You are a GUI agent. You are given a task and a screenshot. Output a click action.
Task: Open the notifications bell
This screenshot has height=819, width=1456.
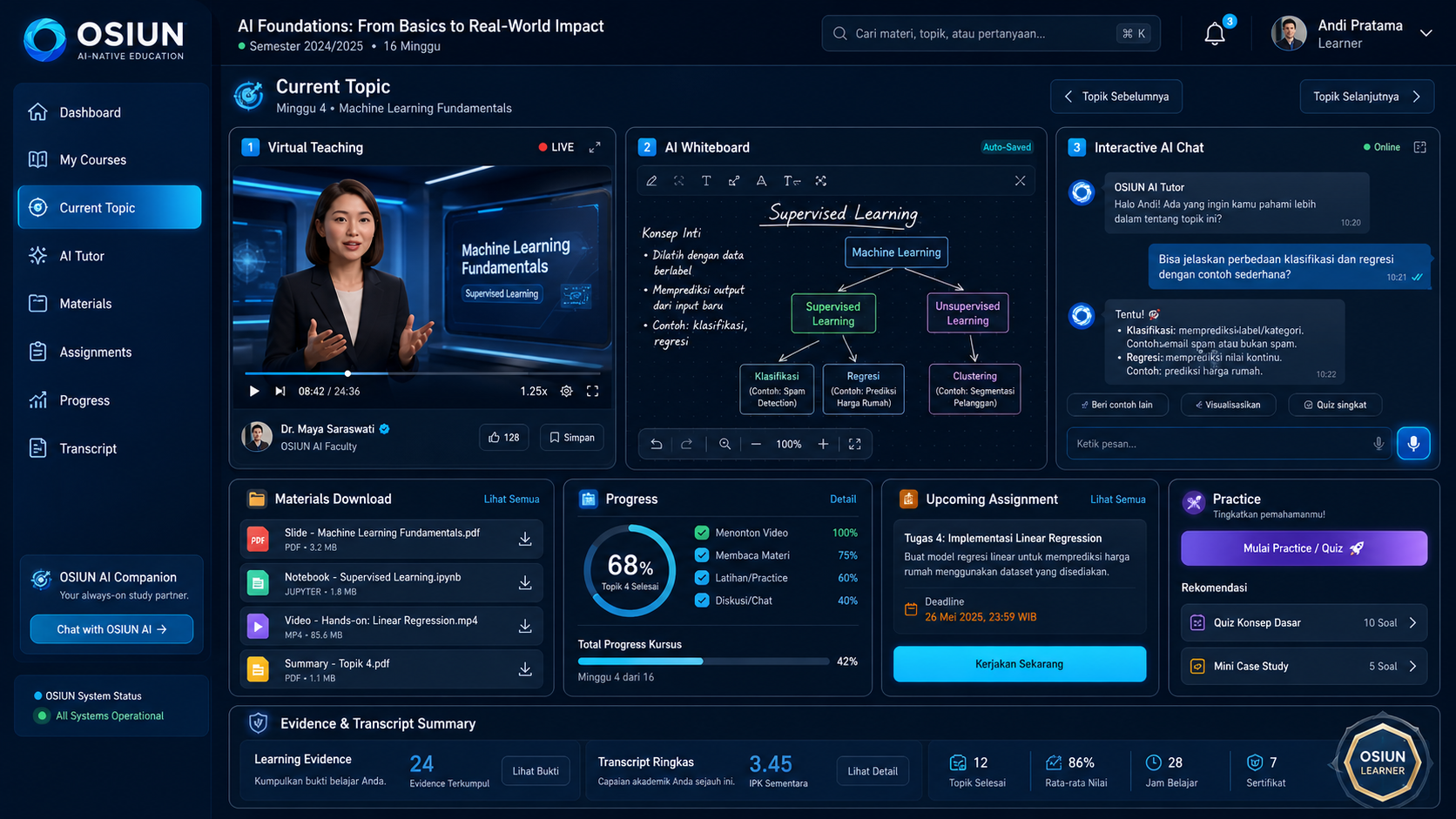1215,34
